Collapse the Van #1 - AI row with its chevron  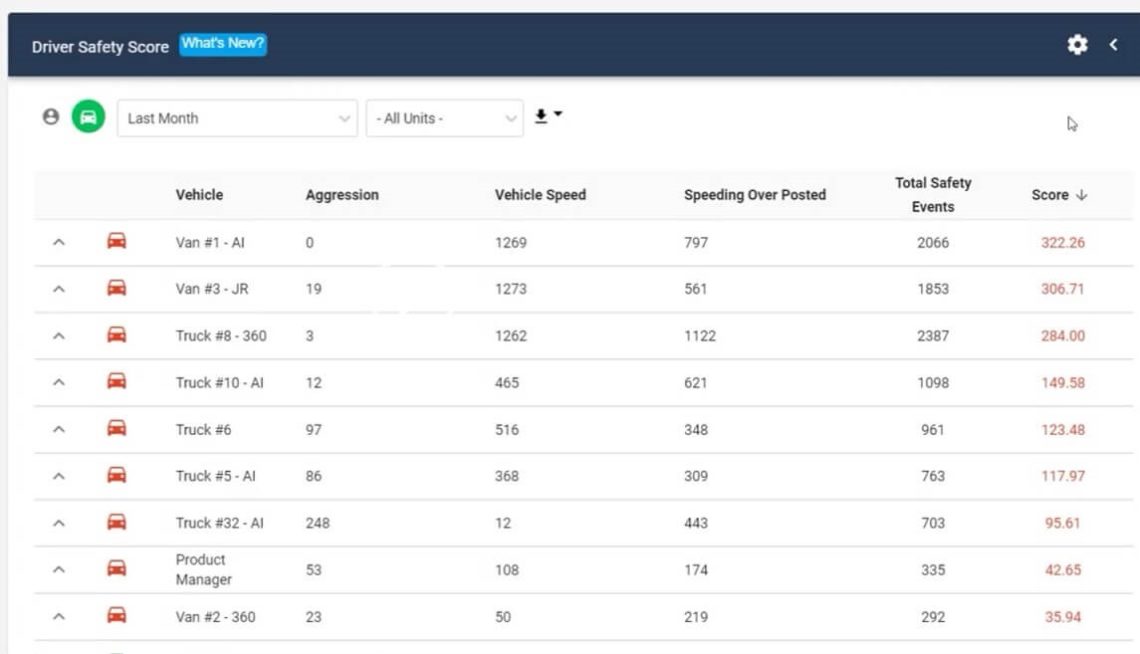tap(58, 242)
